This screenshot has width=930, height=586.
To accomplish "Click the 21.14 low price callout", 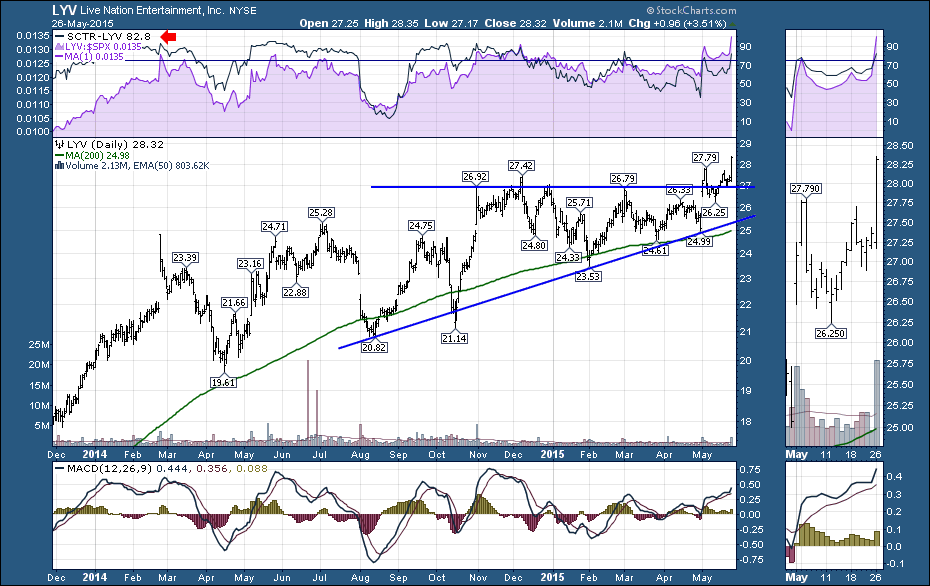I will click(x=454, y=338).
